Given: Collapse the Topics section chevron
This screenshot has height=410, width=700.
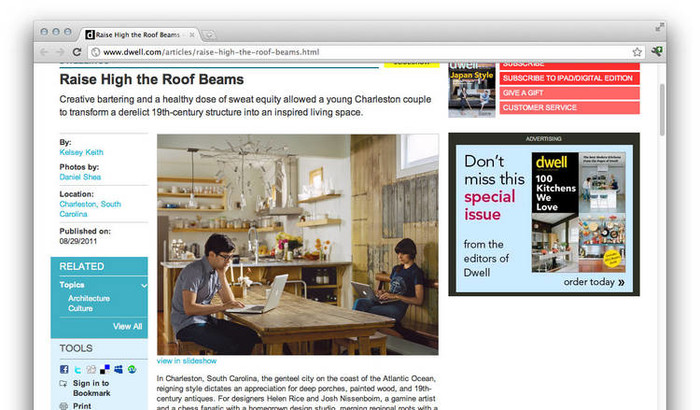Looking at the screenshot, I should [144, 286].
